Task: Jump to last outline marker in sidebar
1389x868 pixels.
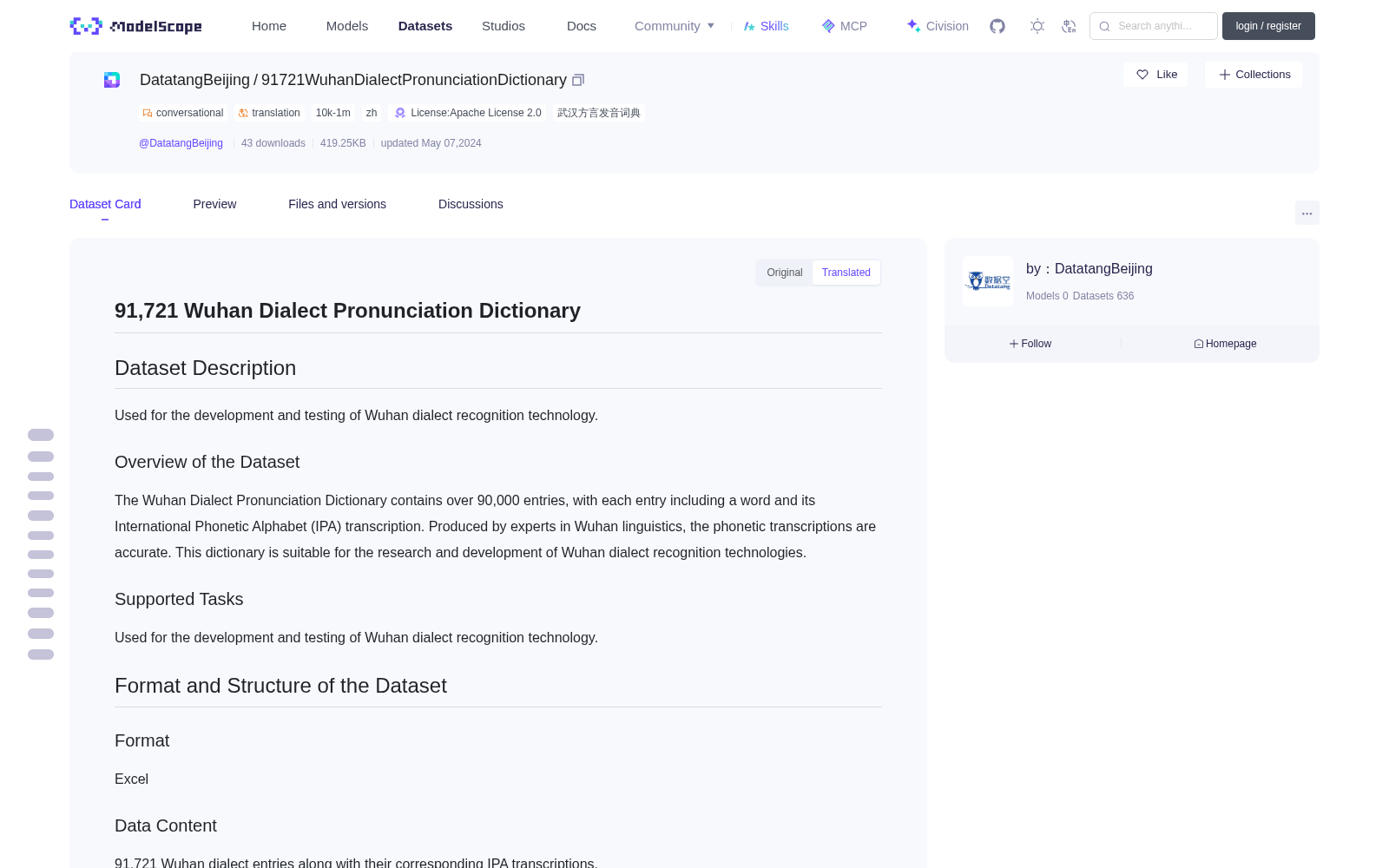Action: pyautogui.click(x=41, y=654)
